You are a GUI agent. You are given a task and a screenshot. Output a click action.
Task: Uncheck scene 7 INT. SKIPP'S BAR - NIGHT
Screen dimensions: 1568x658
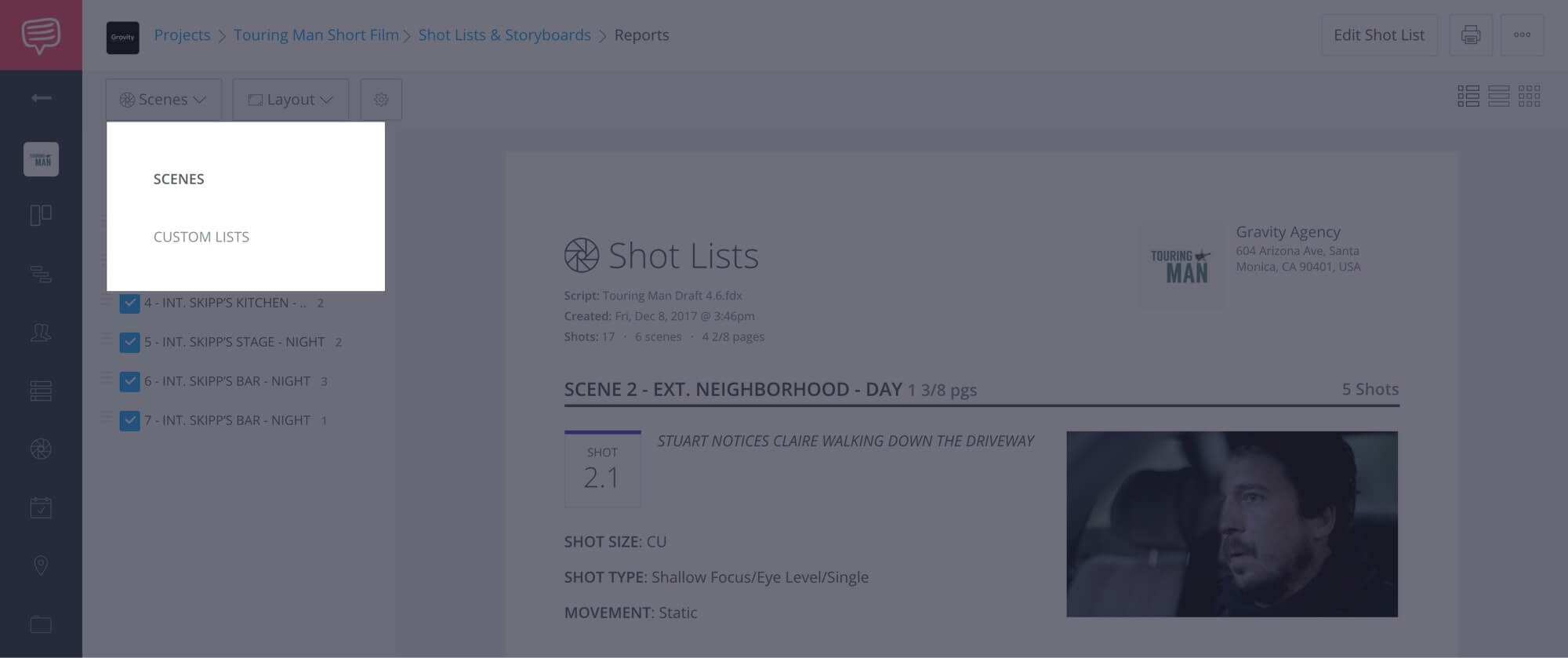click(130, 420)
